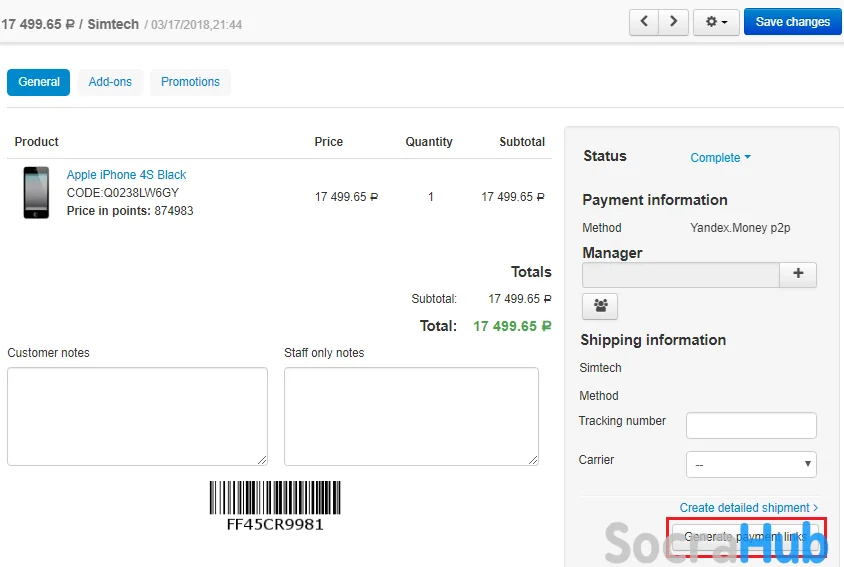Select the total 17 499.65 green value
844x567 pixels.
512,326
